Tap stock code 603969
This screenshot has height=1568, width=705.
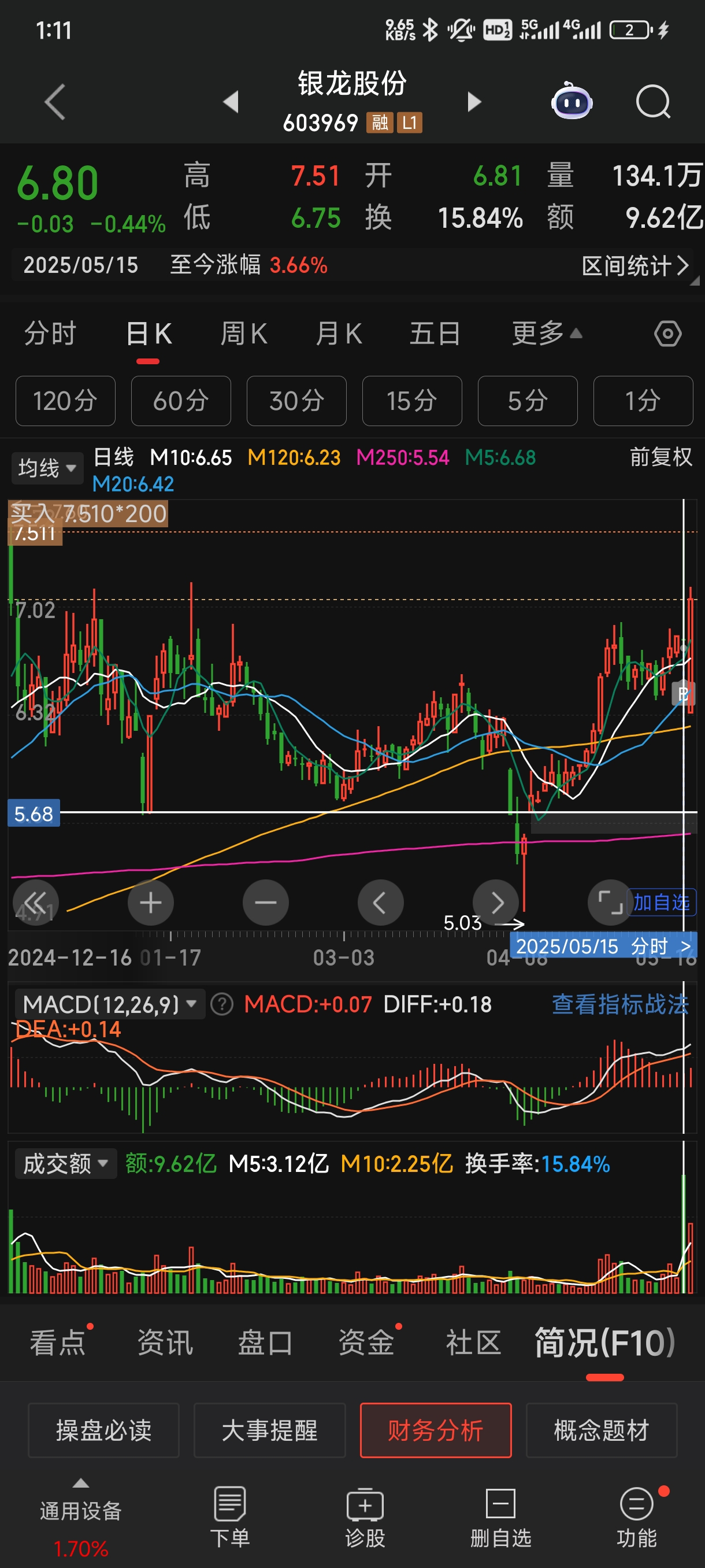pos(321,123)
